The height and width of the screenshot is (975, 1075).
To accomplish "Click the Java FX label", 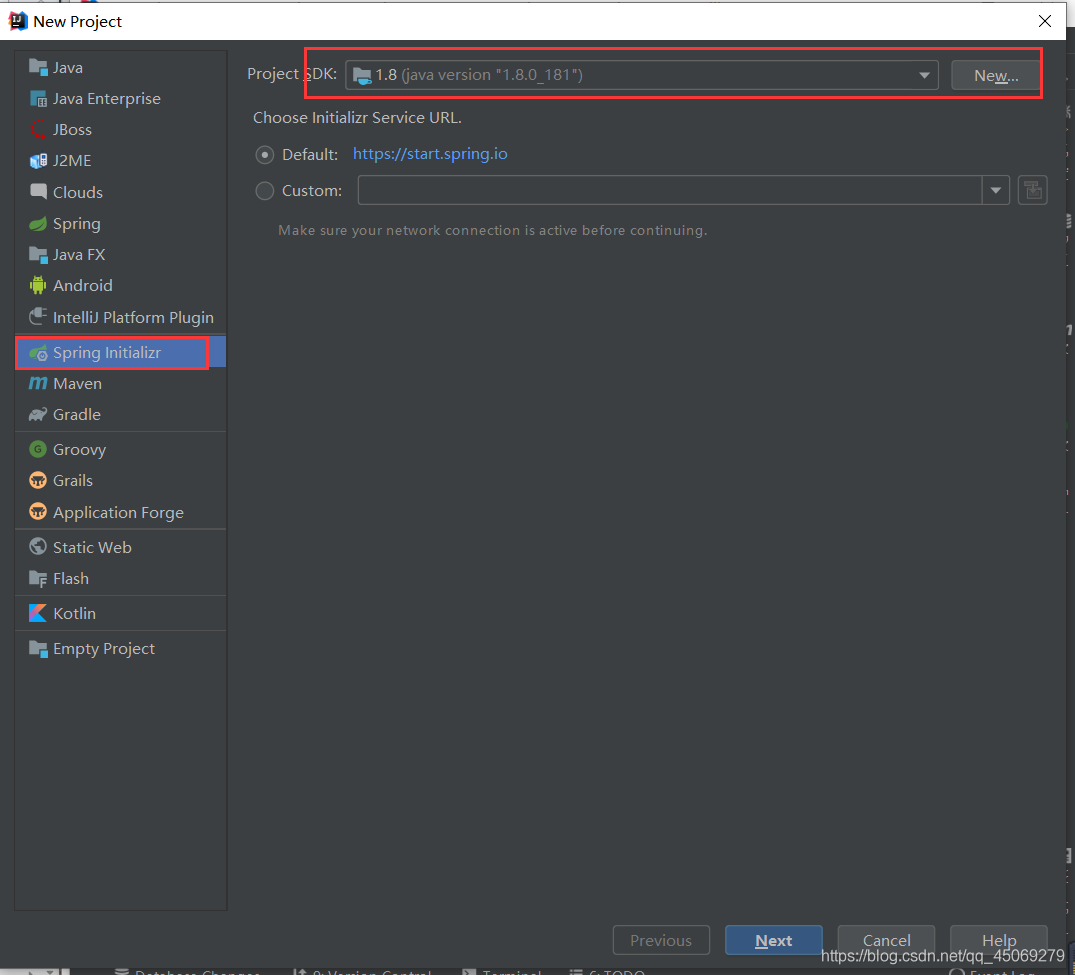I will (x=80, y=254).
